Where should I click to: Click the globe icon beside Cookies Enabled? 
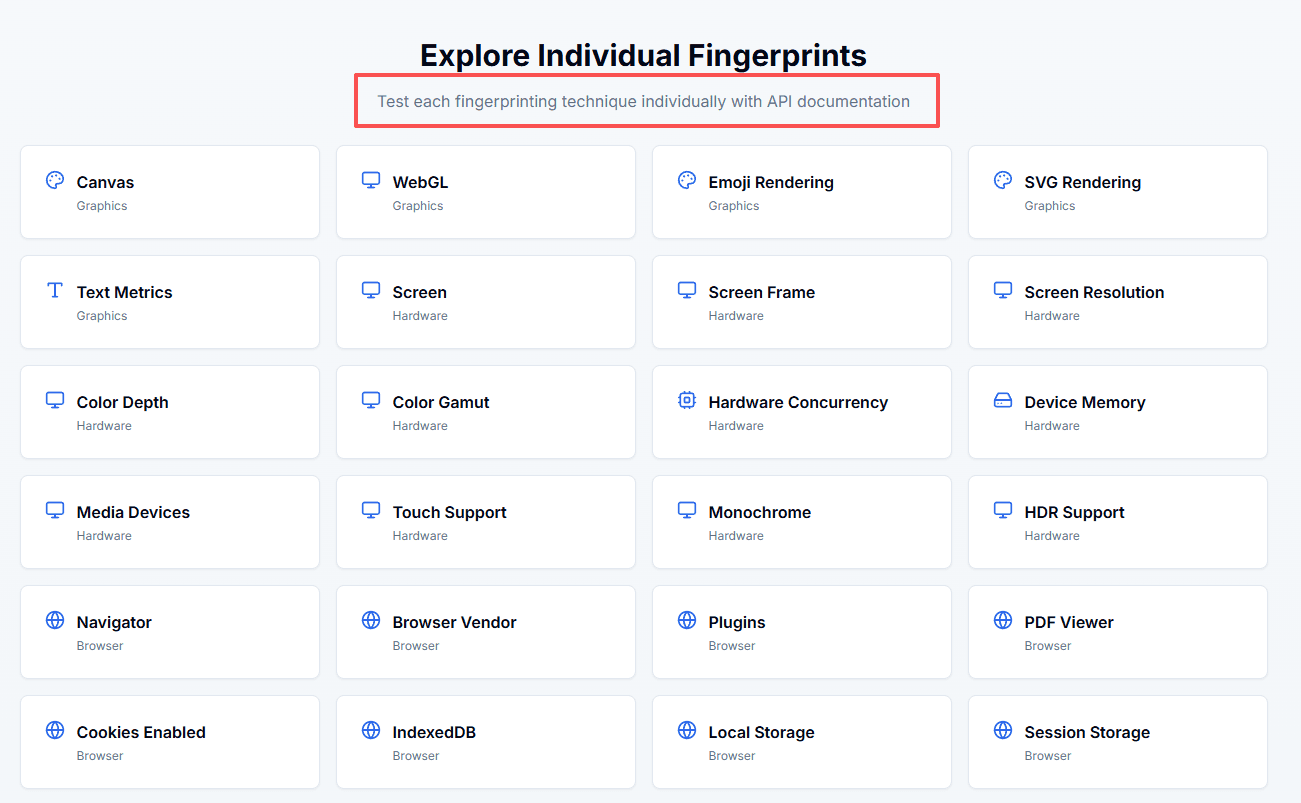[55, 730]
